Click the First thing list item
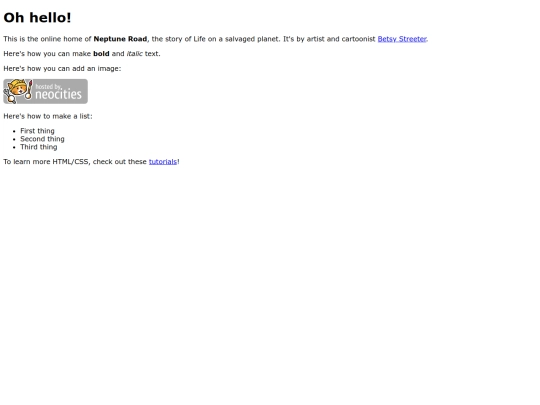This screenshot has height=405, width=540. [x=37, y=131]
